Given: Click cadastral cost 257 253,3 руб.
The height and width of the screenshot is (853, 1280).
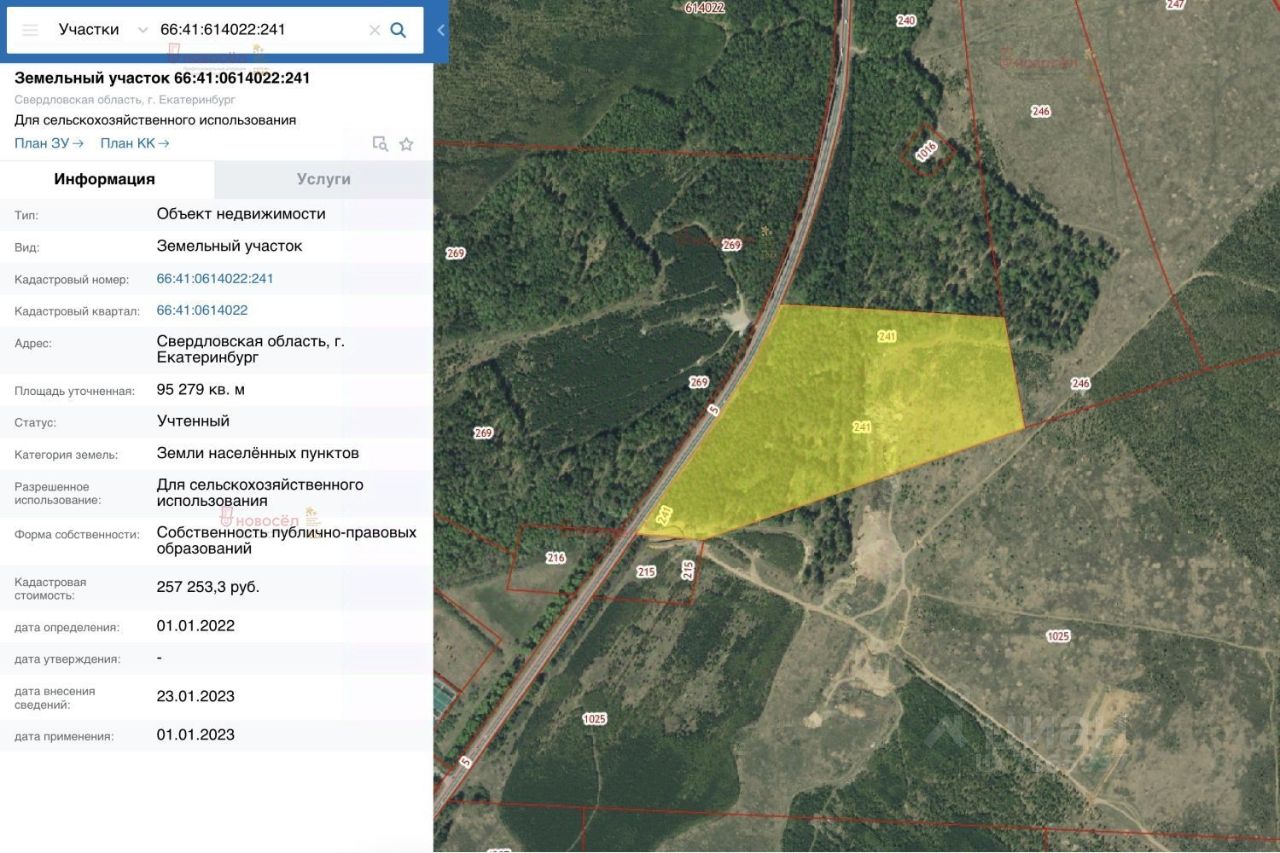Looking at the screenshot, I should (x=208, y=587).
